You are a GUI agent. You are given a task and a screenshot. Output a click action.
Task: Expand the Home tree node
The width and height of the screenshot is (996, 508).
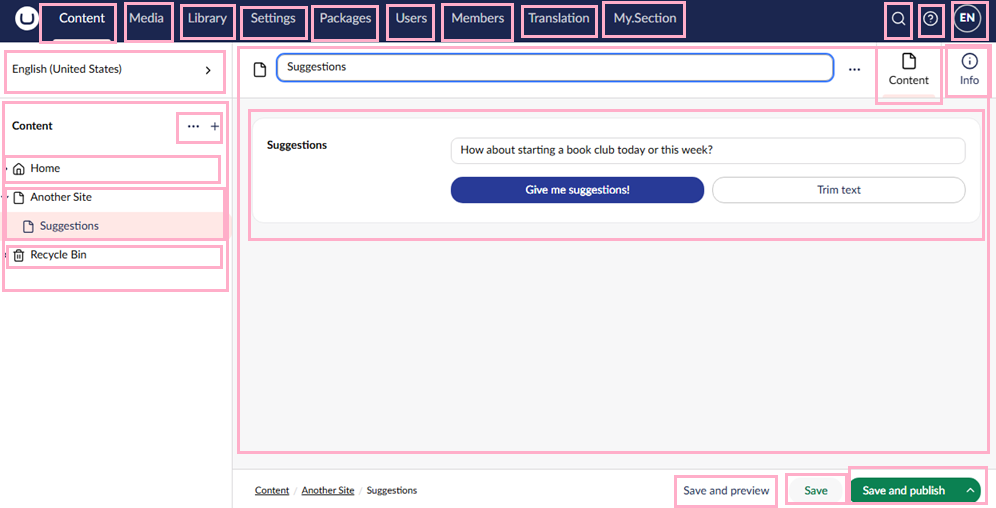[6, 169]
